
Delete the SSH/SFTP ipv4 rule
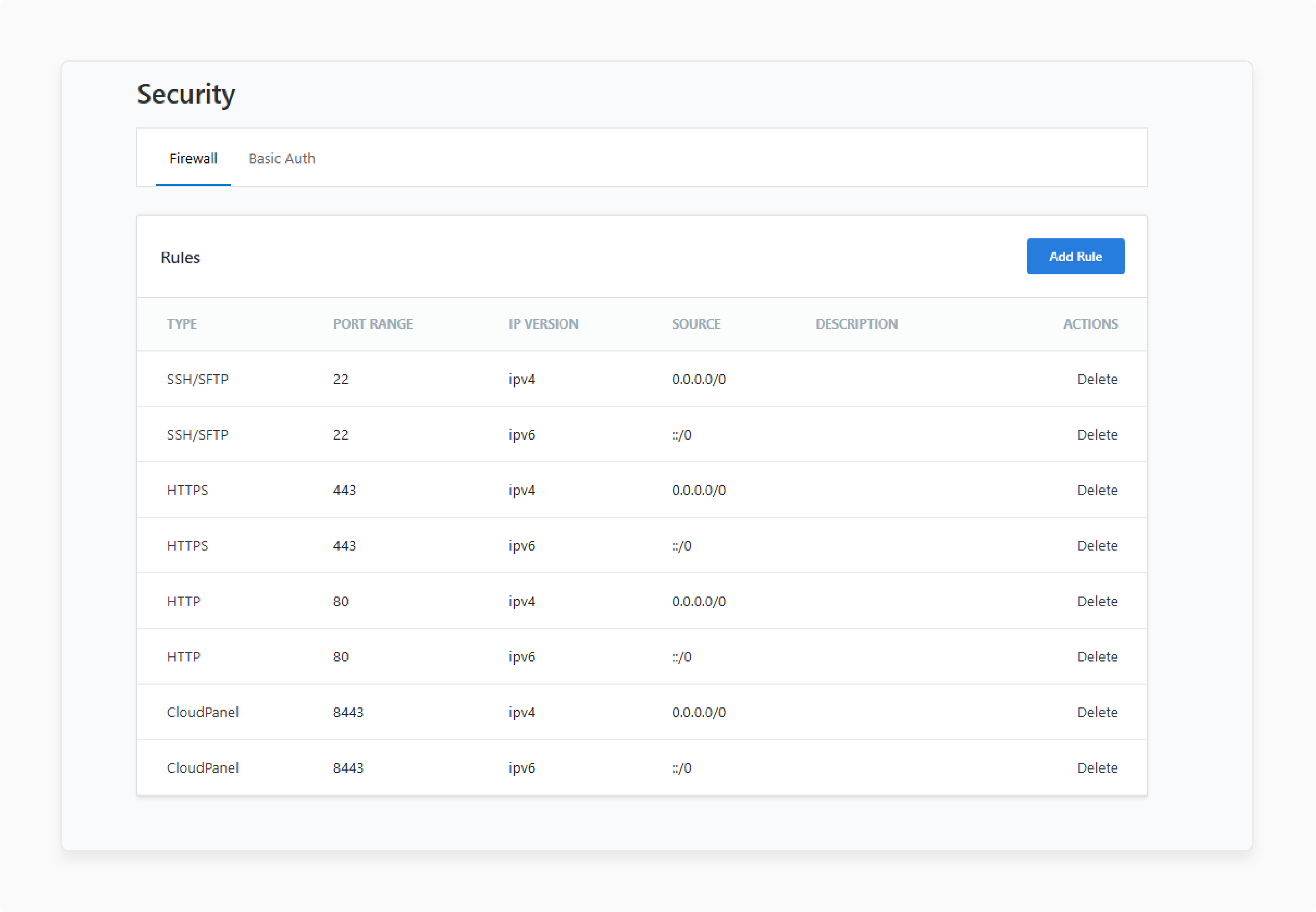[x=1097, y=379]
